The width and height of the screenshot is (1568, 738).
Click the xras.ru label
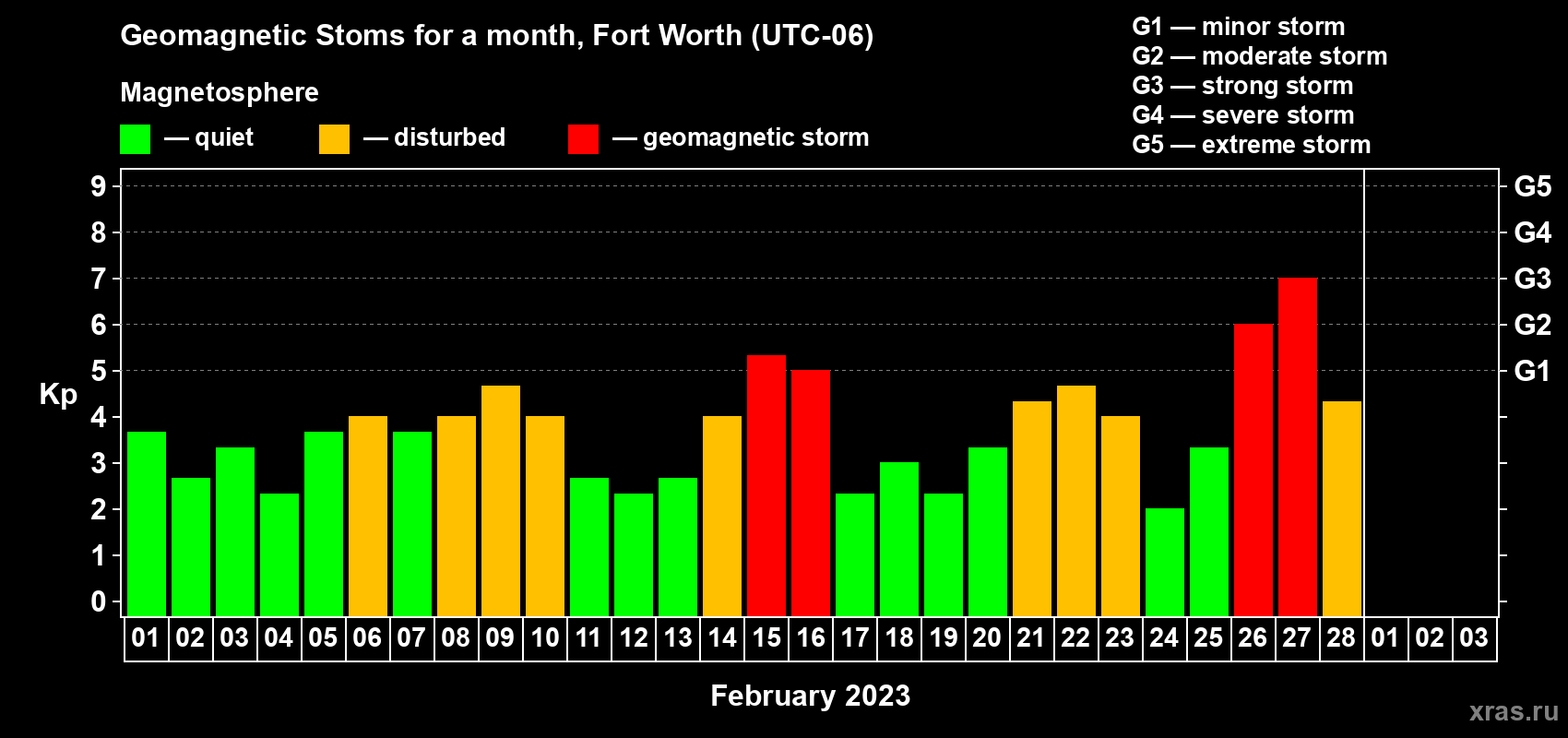tap(1514, 711)
